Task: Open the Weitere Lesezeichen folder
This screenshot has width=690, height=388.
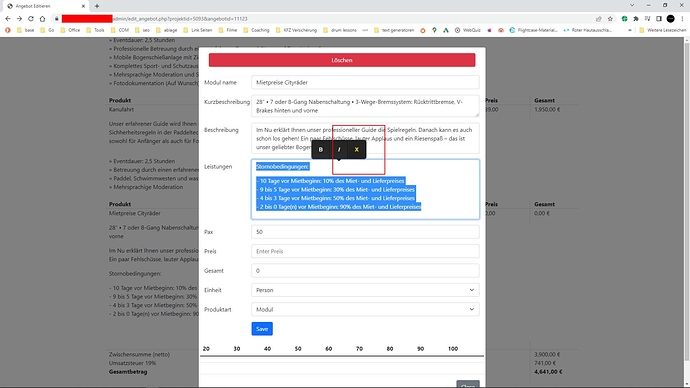Action: 662,30
